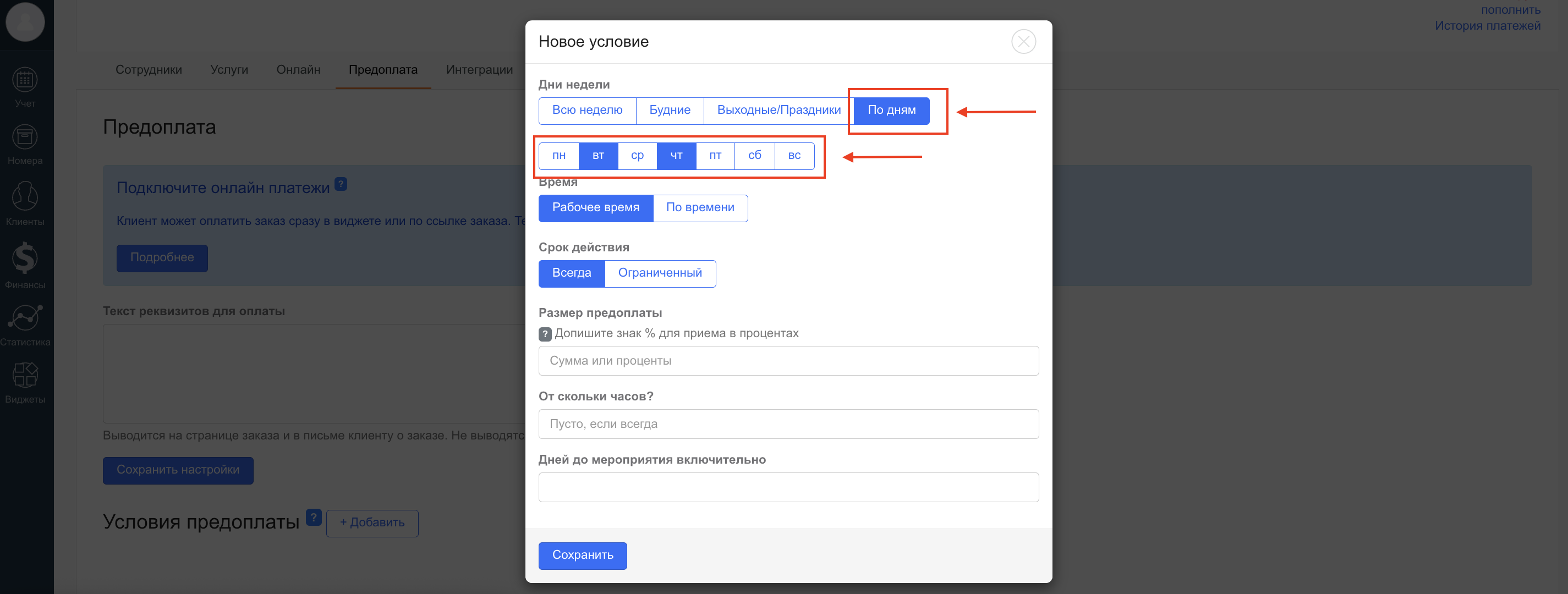Click the user avatar icon at top left
1568x594 pixels.
(x=25, y=22)
